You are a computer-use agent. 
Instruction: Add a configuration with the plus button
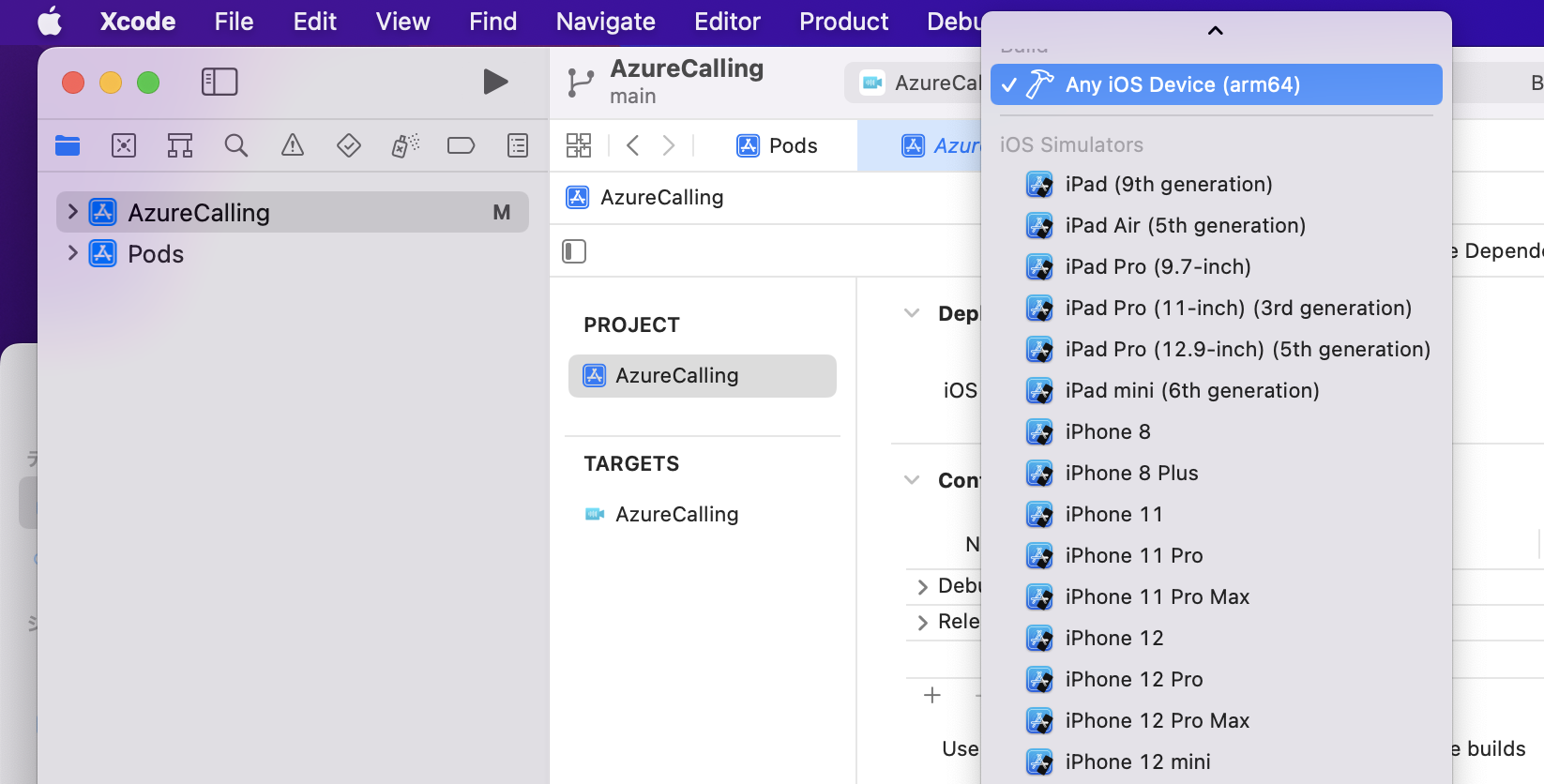pyautogui.click(x=932, y=695)
